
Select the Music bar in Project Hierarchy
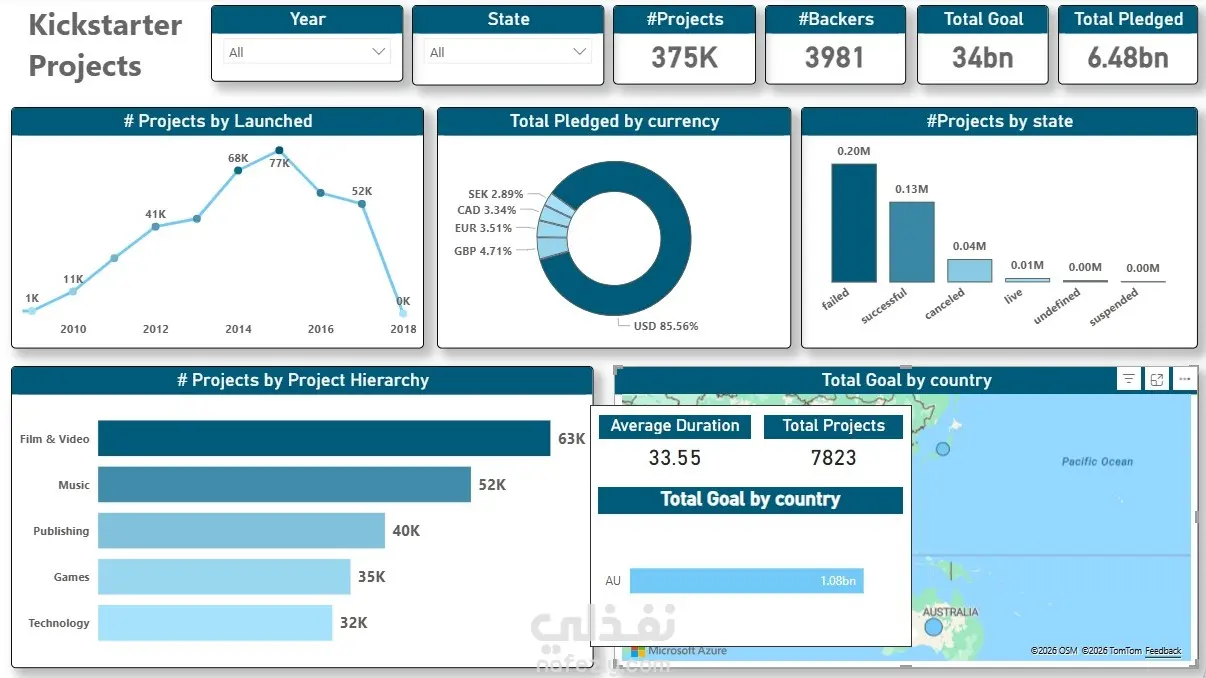click(284, 484)
